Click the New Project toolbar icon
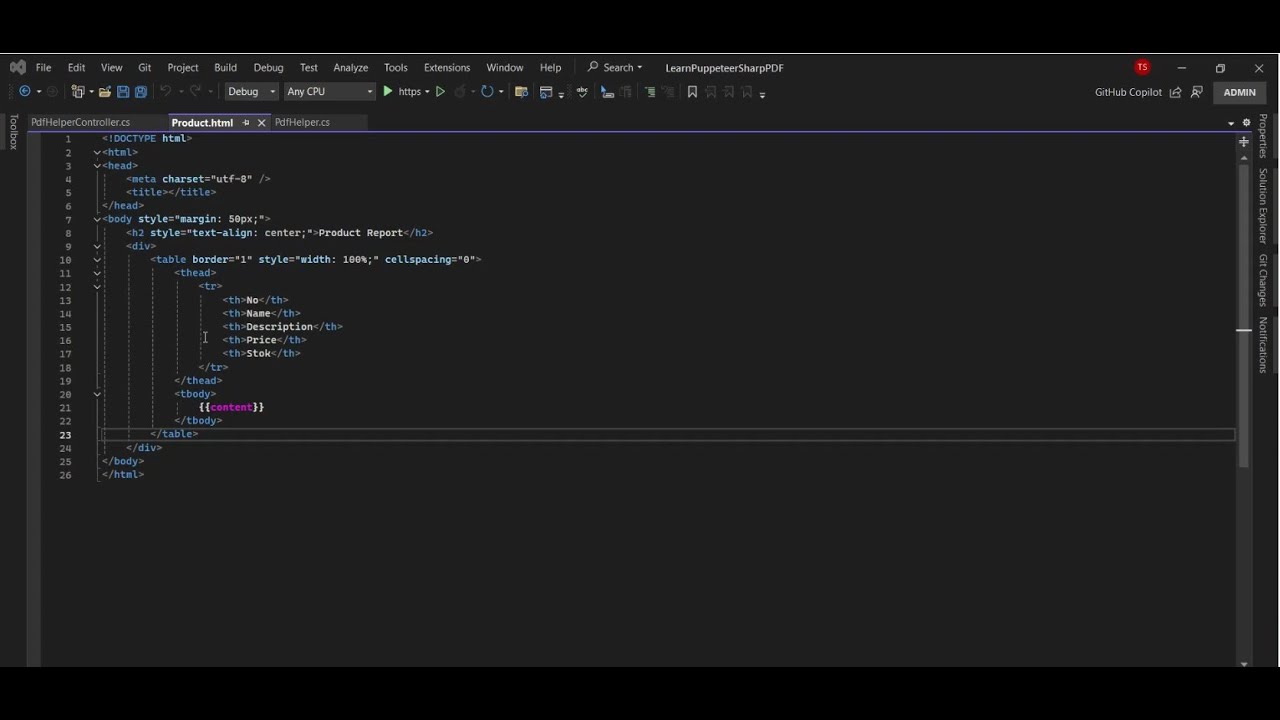Screen dimensions: 1280x720 (x=78, y=92)
